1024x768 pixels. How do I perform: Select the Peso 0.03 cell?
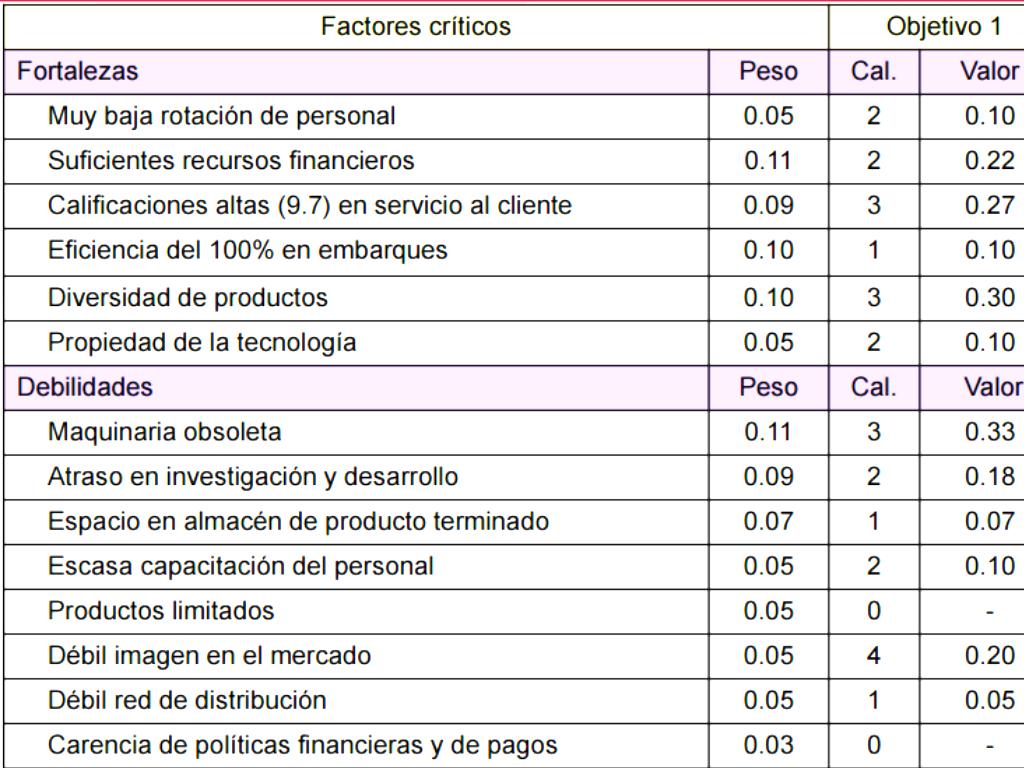(x=768, y=745)
